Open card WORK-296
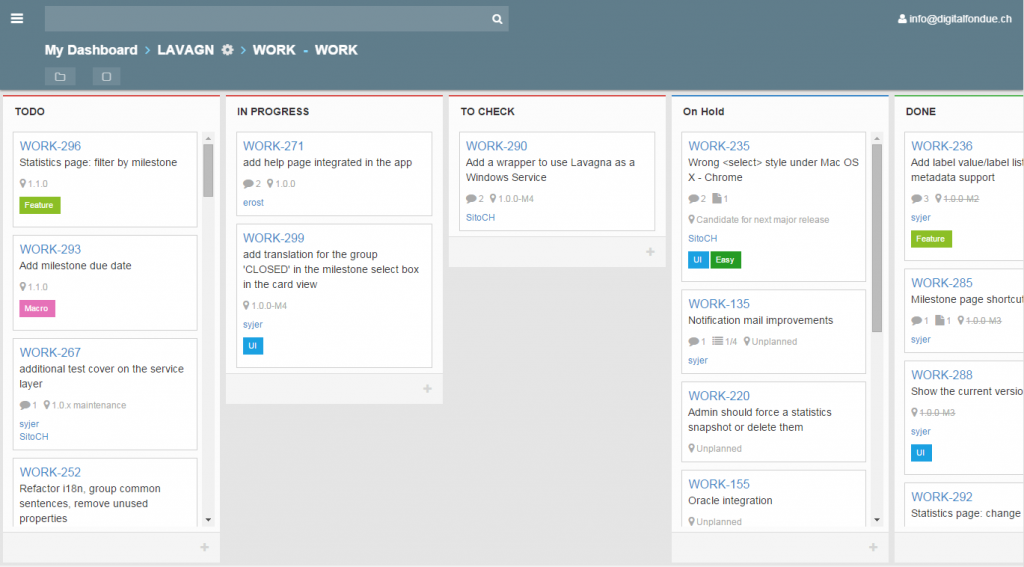Screen dimensions: 1024x567 tap(50, 146)
